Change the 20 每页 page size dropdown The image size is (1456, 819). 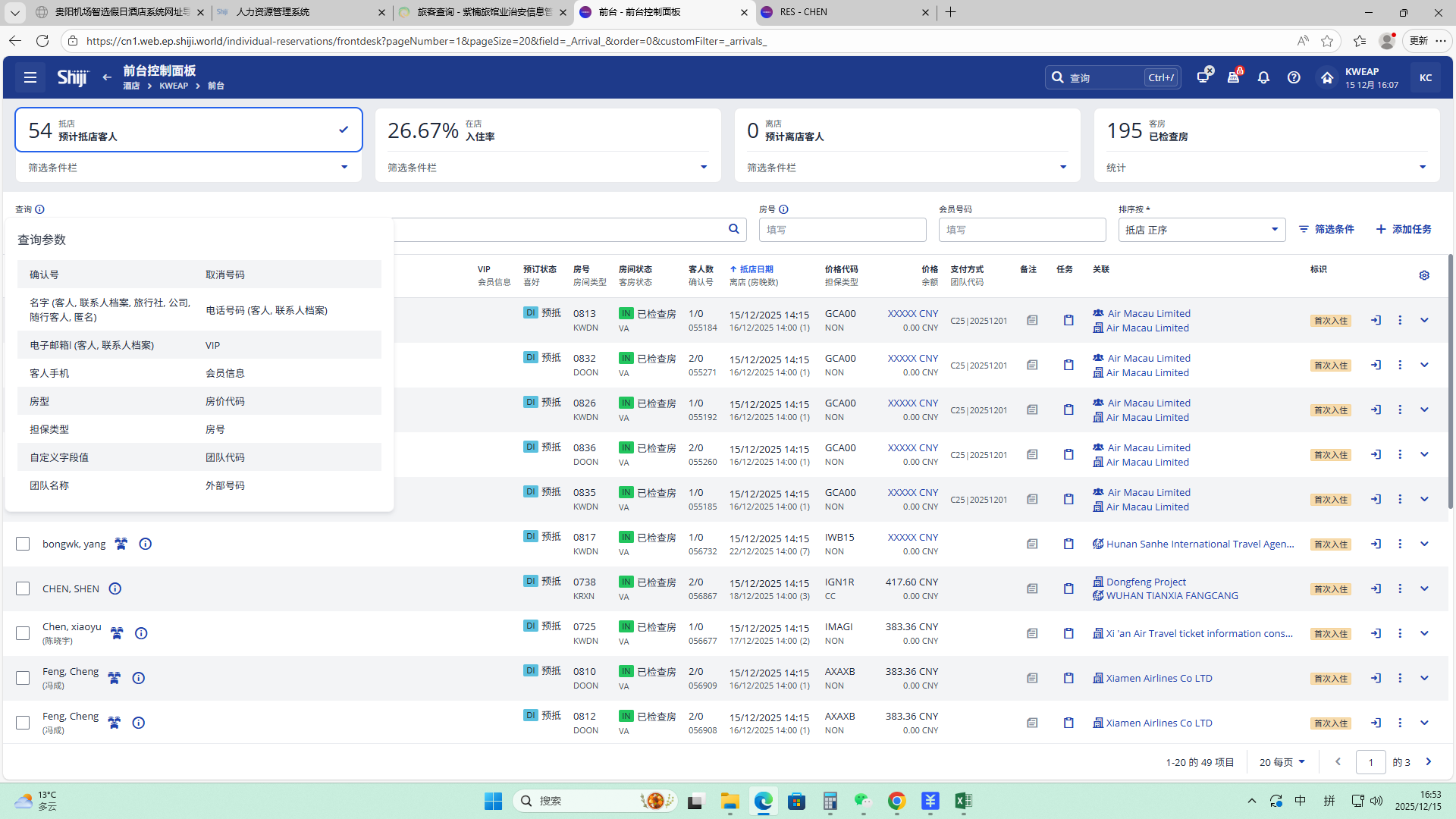pyautogui.click(x=1282, y=762)
